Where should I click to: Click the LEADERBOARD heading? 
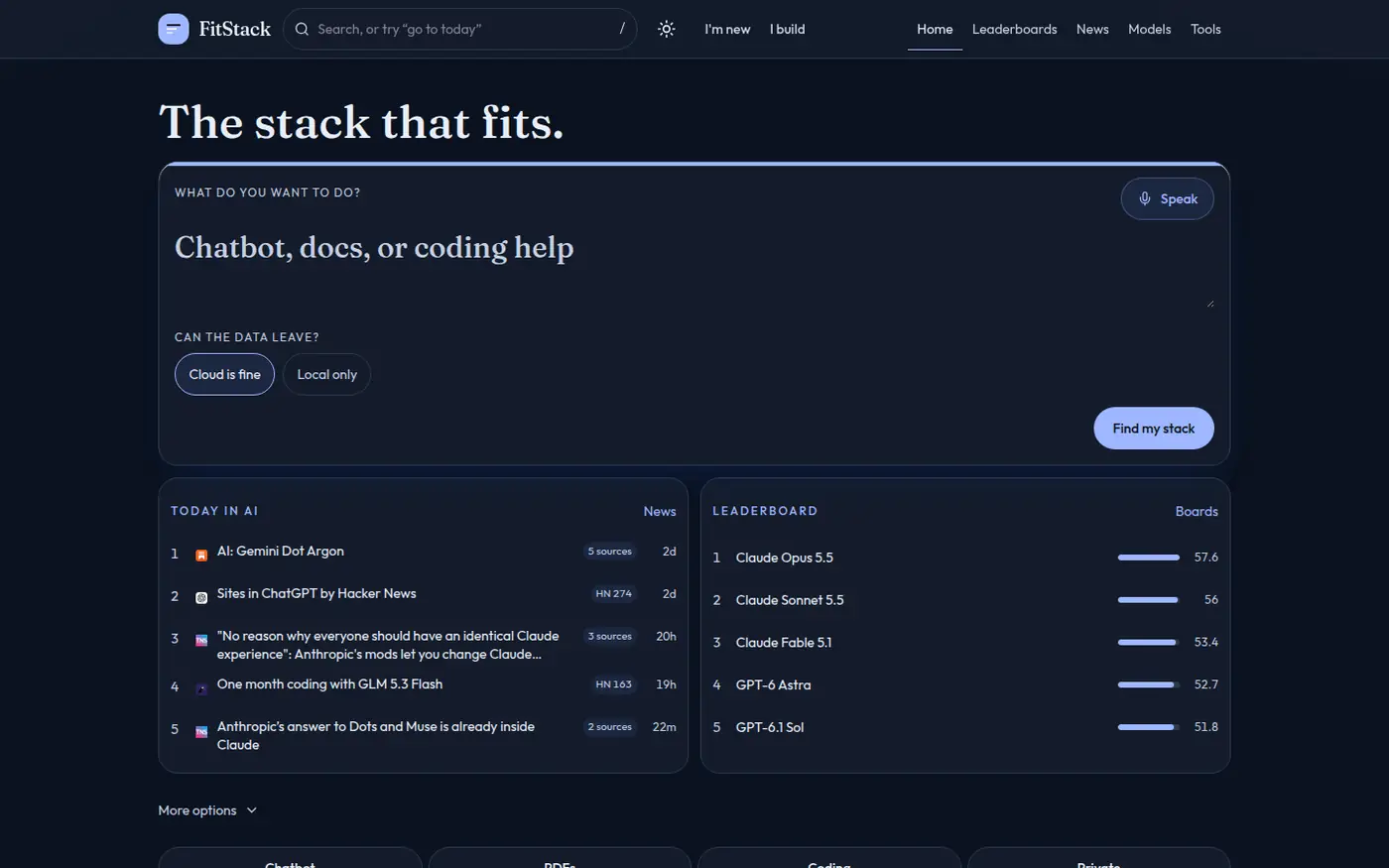click(765, 511)
